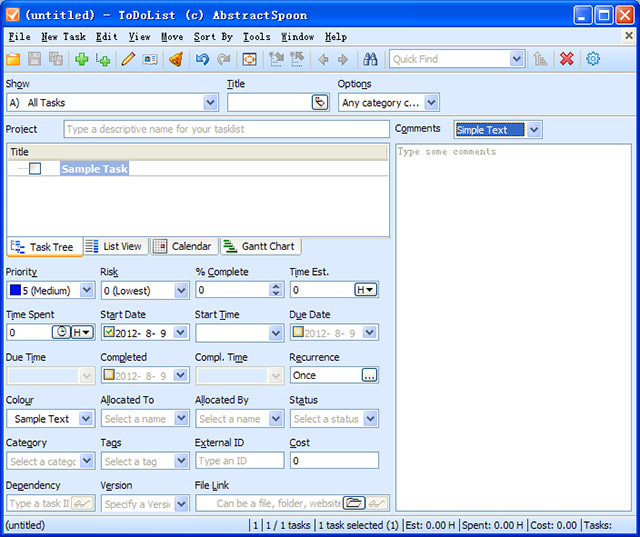Screen dimensions: 640x537
Task: Undo last action with blue arrow
Action: 202,60
